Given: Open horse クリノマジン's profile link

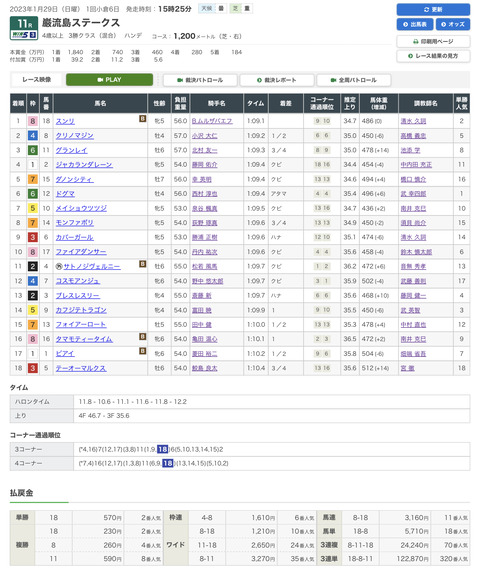Looking at the screenshot, I should tap(75, 136).
